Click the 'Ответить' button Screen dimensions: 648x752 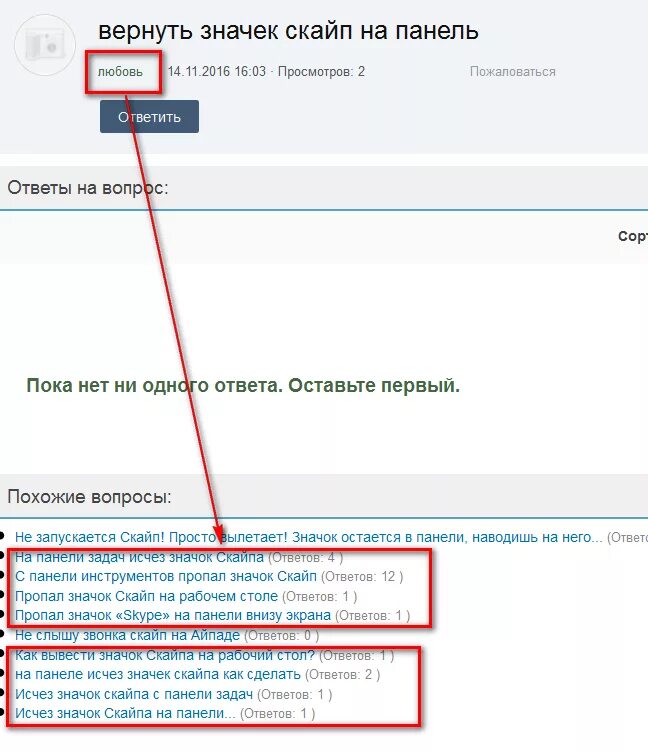point(149,117)
